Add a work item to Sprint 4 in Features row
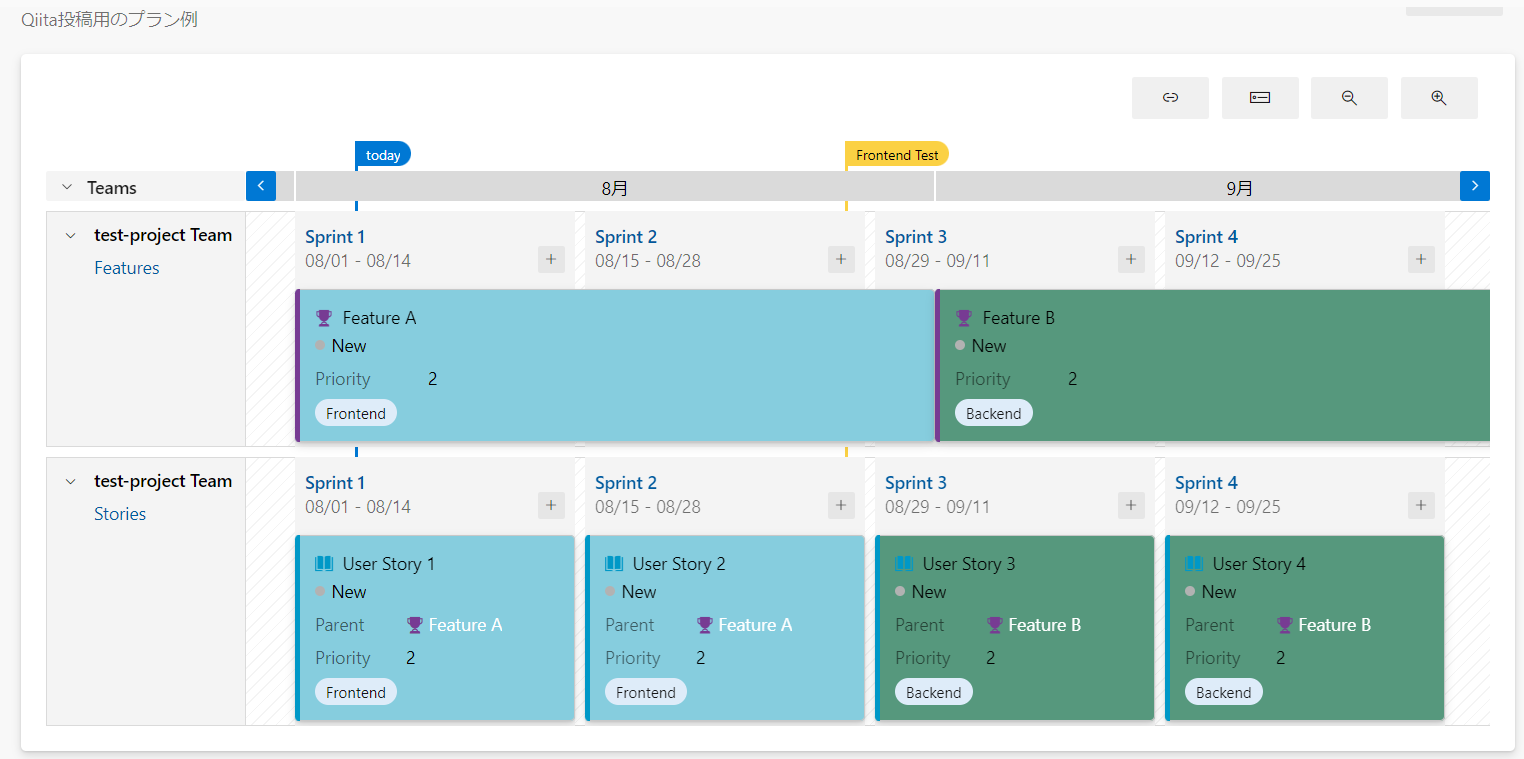The height and width of the screenshot is (759, 1524). 1420,259
